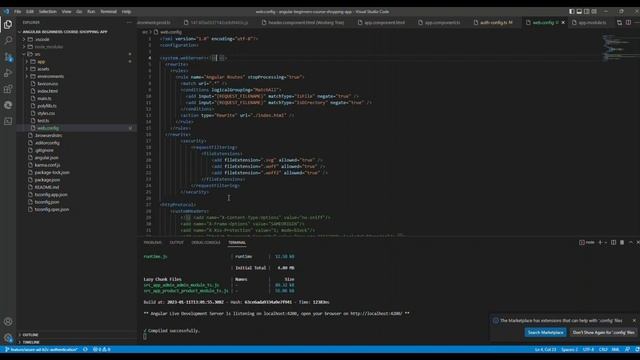Open the Manage gear icon
This screenshot has width=640, height=360.
8,338
